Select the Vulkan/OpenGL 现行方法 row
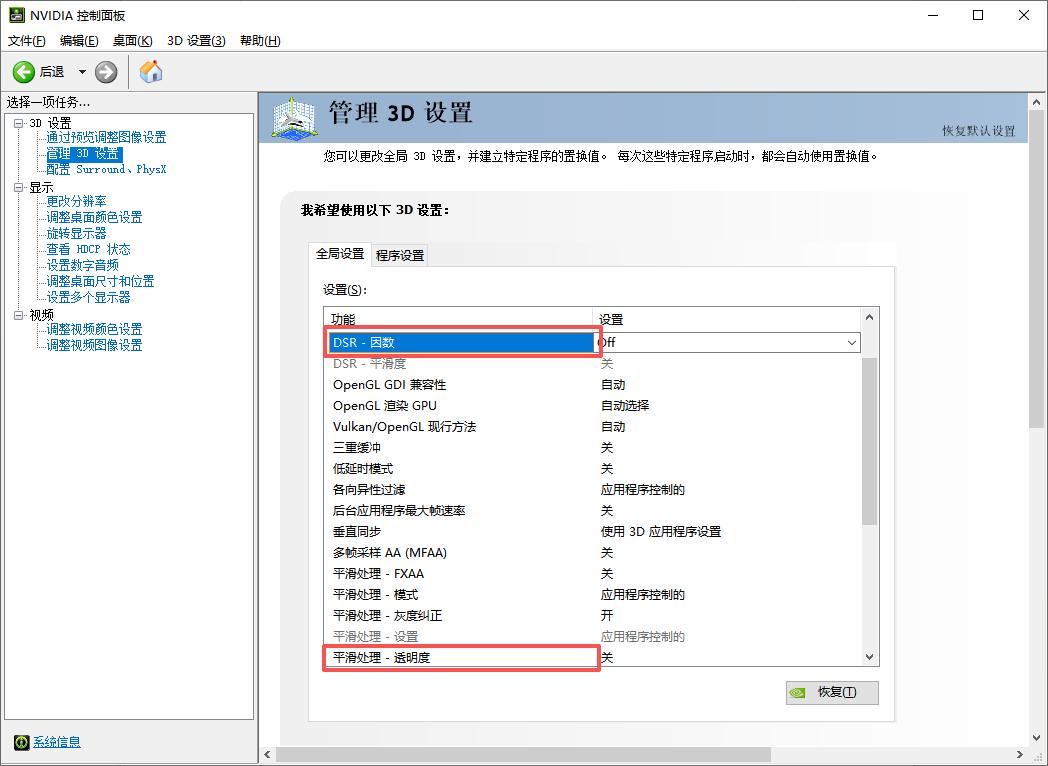The width and height of the screenshot is (1048, 766). pyautogui.click(x=594, y=426)
